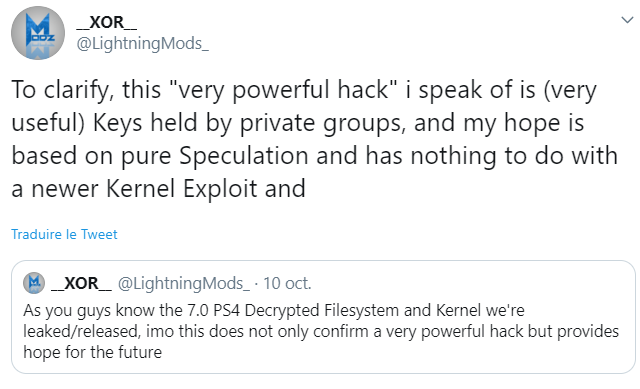640x389 pixels.
Task: Click the Kernel Exploit text in tweet
Action: click(x=182, y=189)
